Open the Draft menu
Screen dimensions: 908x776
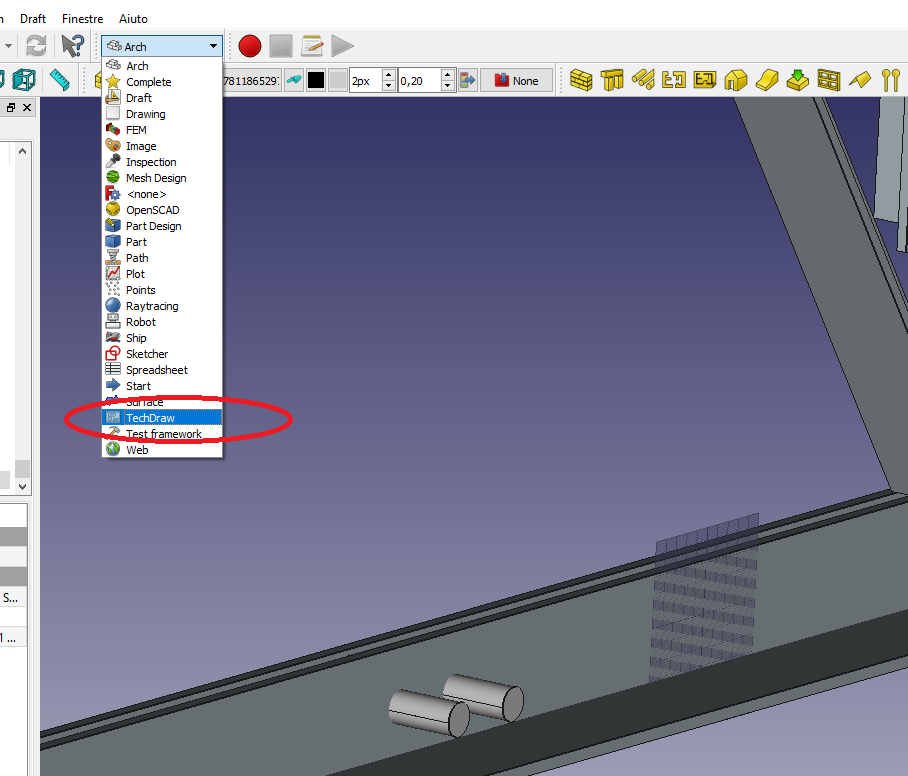click(x=33, y=19)
